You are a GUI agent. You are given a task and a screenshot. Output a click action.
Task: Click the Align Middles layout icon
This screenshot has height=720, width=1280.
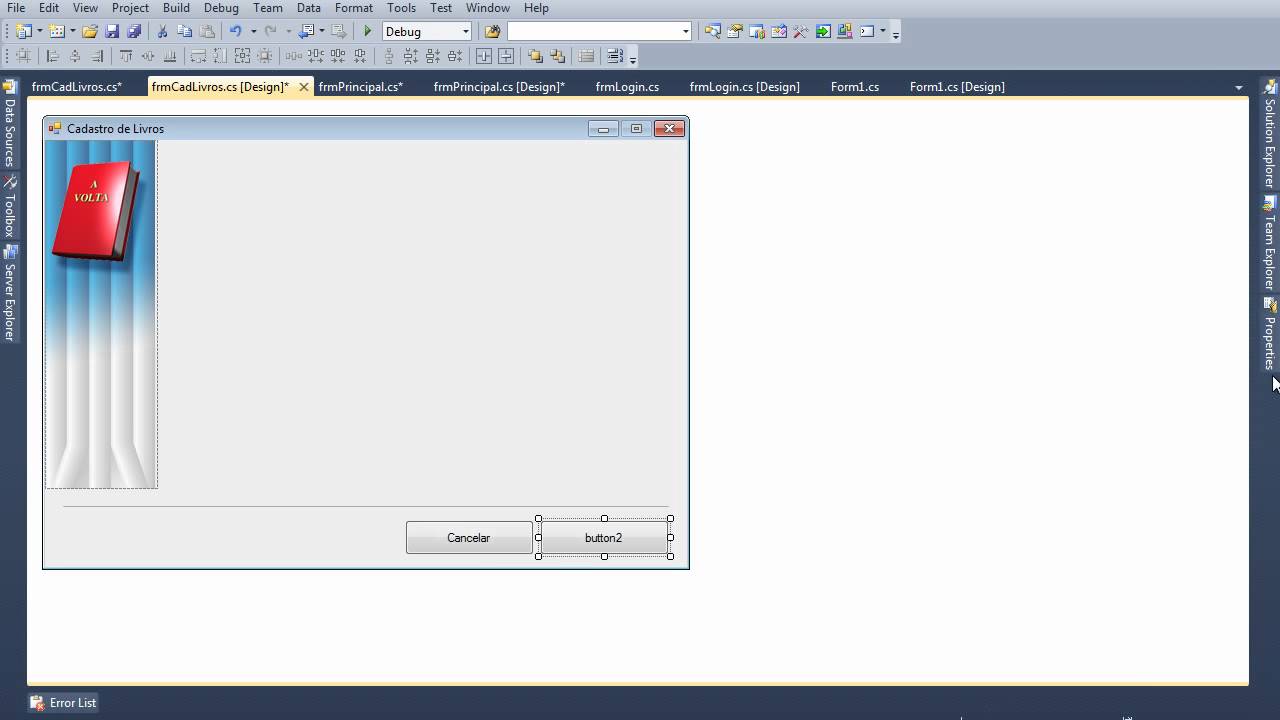point(148,56)
